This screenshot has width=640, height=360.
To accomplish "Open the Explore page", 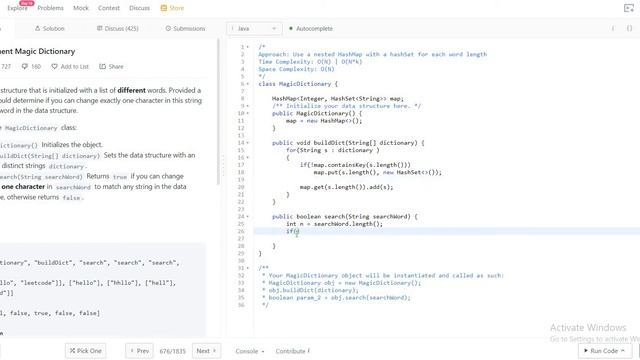I will 17,8.
